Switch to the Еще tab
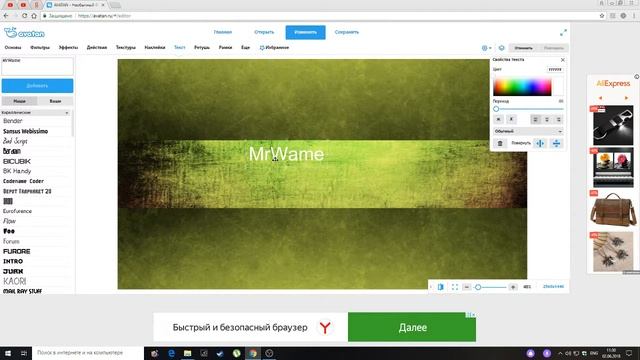This screenshot has width=640, height=360. point(245,48)
